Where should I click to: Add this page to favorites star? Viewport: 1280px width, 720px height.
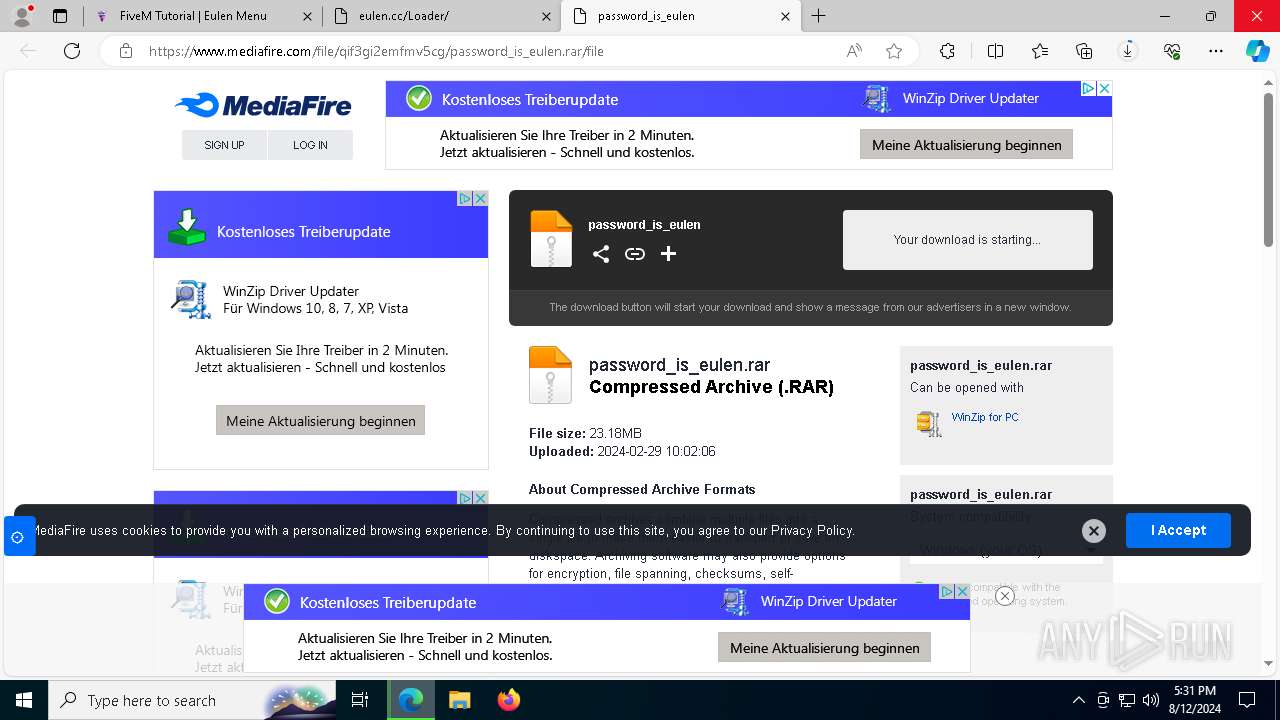[x=894, y=51]
